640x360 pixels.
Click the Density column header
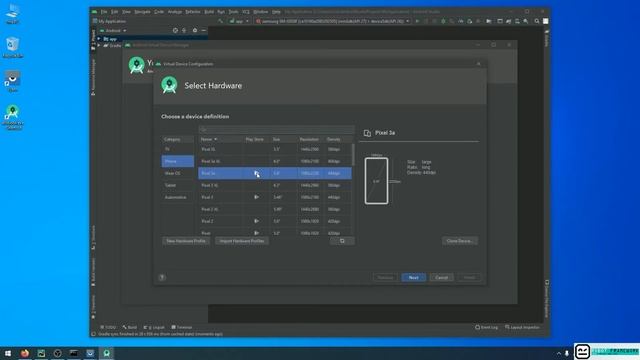point(338,139)
